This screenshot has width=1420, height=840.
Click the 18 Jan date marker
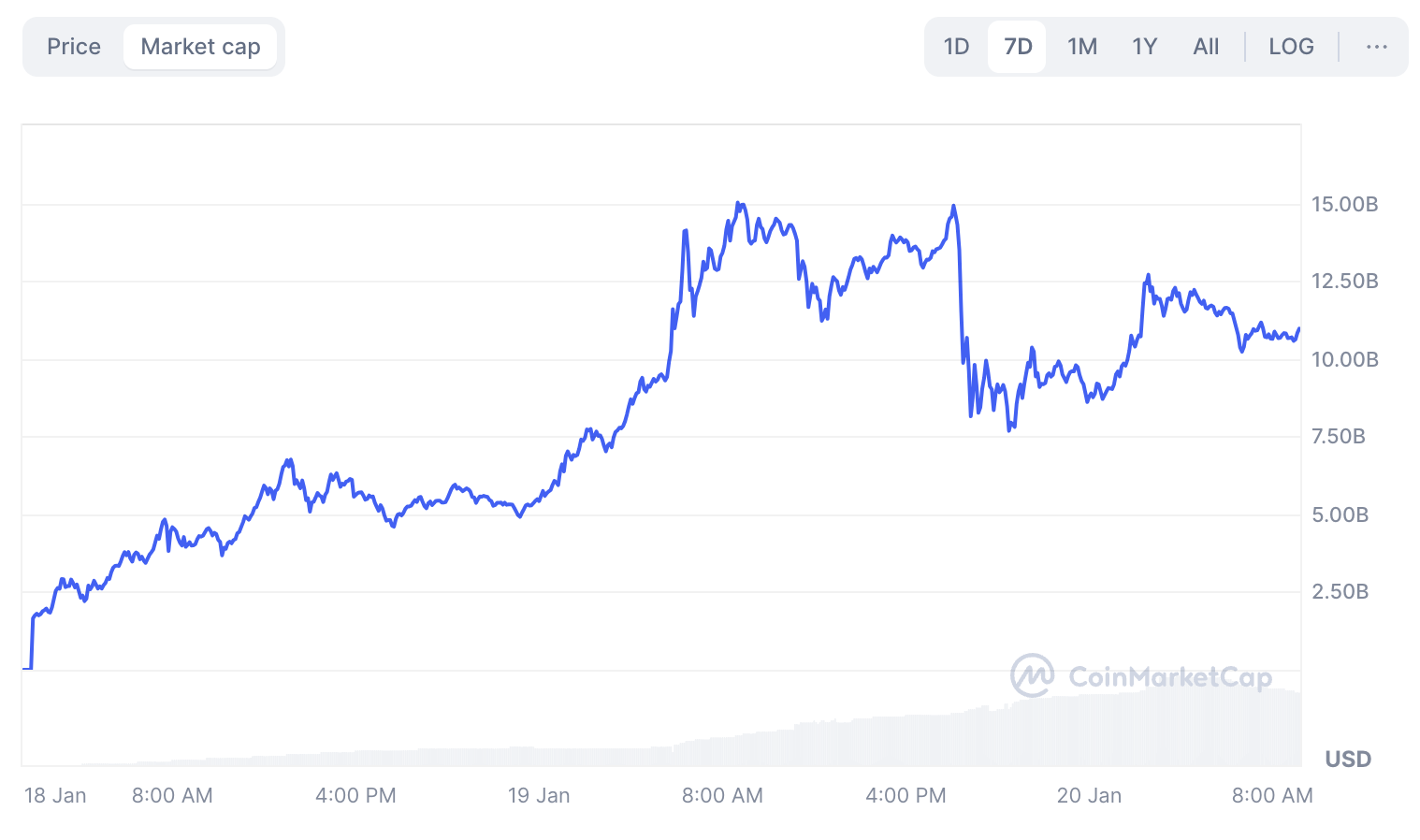(x=55, y=795)
